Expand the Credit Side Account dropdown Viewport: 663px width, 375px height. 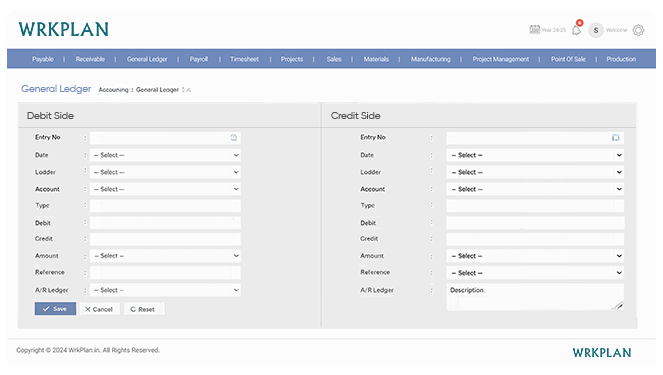click(x=535, y=189)
